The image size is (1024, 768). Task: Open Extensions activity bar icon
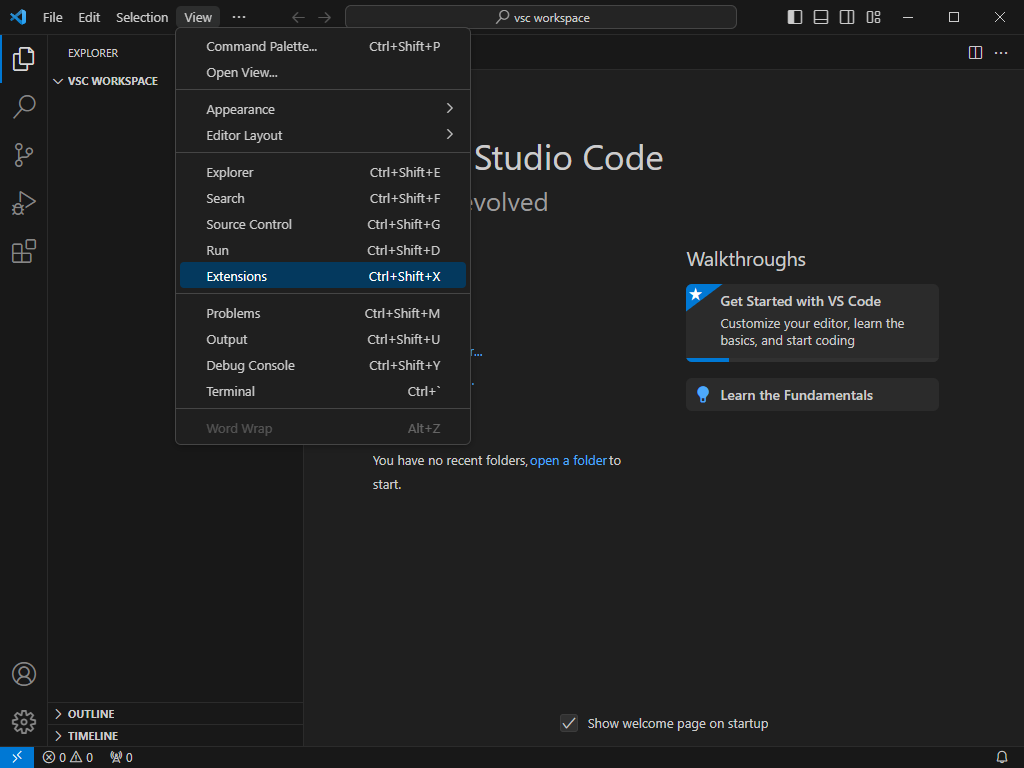tap(24, 251)
